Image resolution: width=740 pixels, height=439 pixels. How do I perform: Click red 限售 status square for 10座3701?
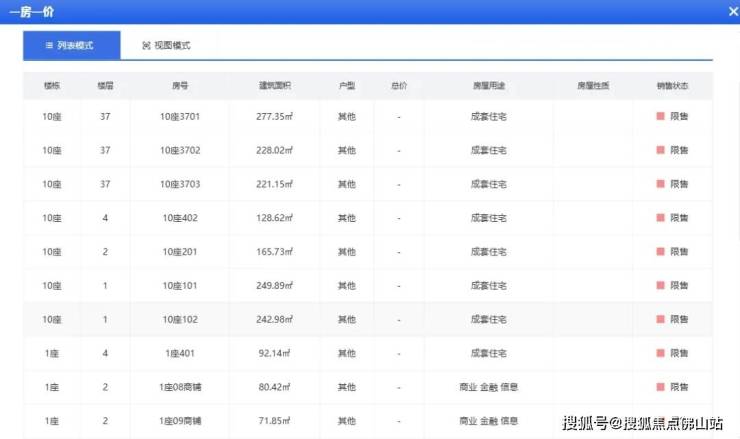pos(660,116)
